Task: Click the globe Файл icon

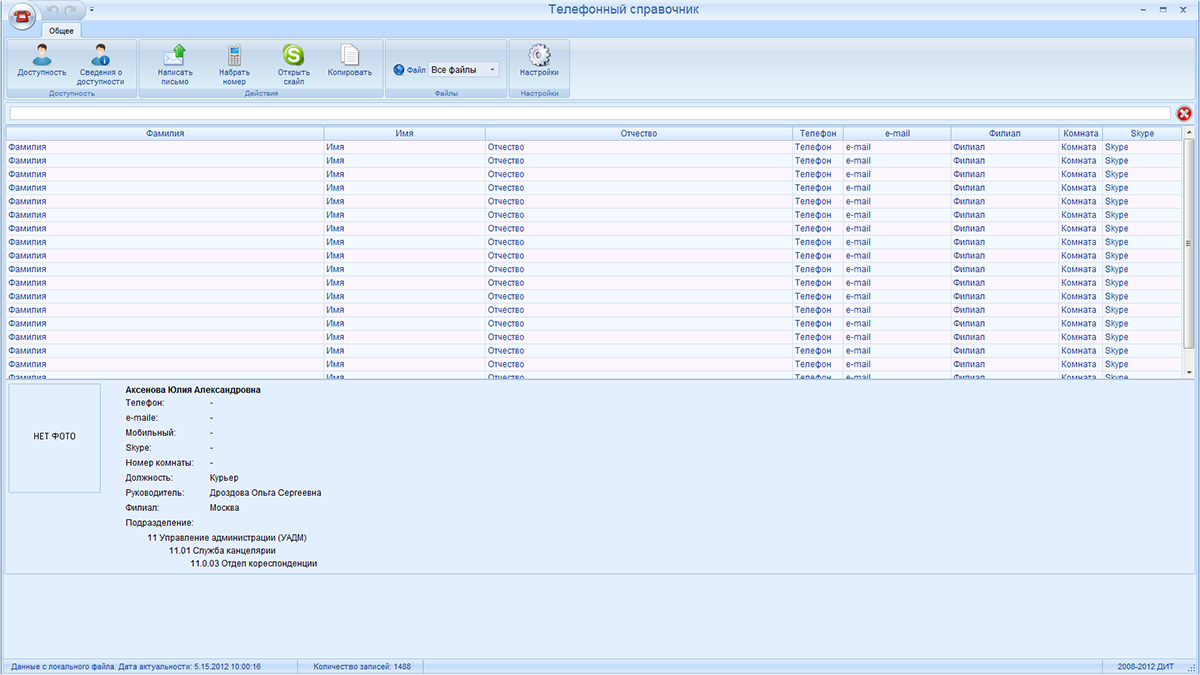Action: click(399, 70)
